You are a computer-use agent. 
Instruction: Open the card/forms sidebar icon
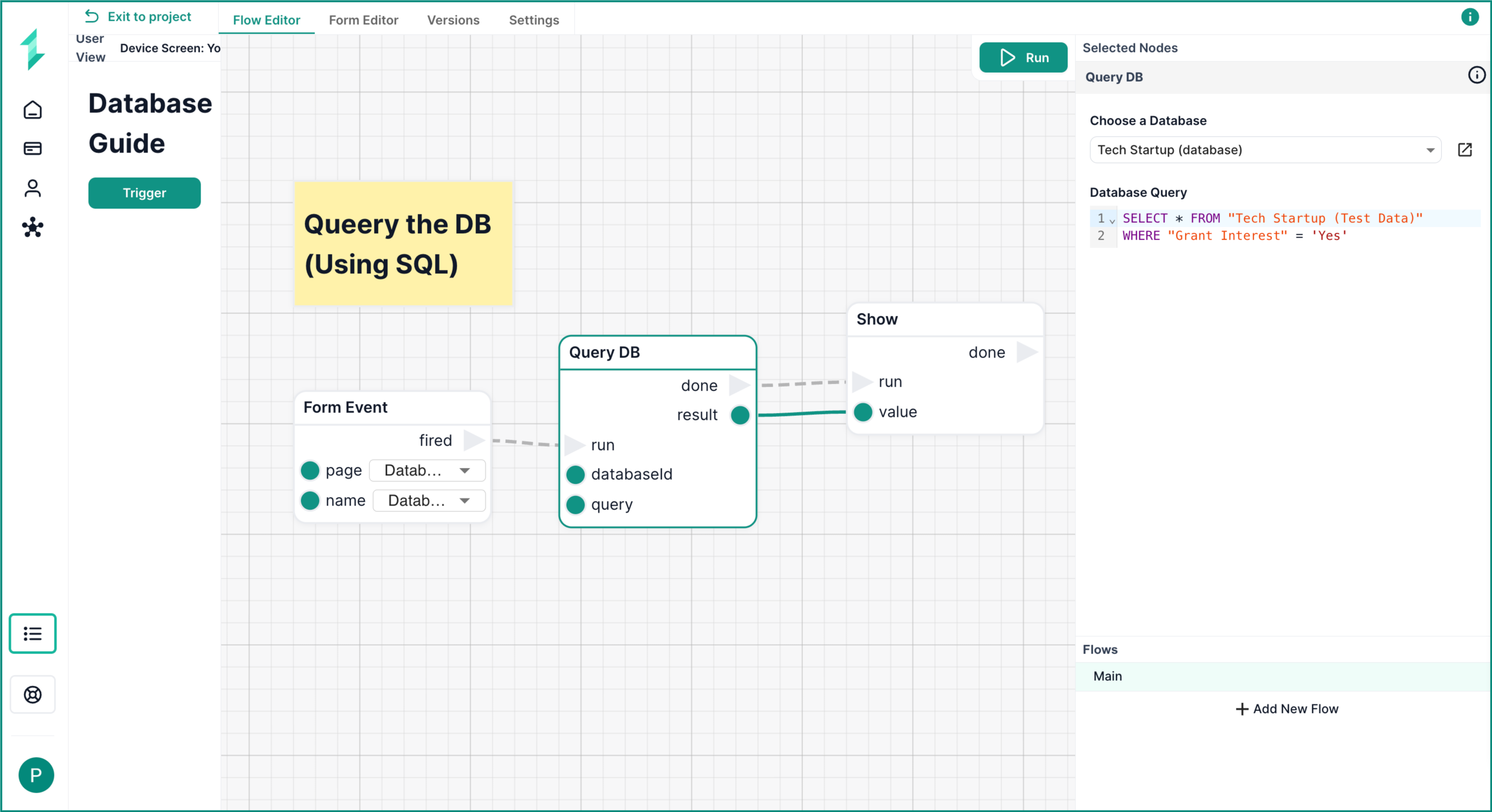coord(32,149)
